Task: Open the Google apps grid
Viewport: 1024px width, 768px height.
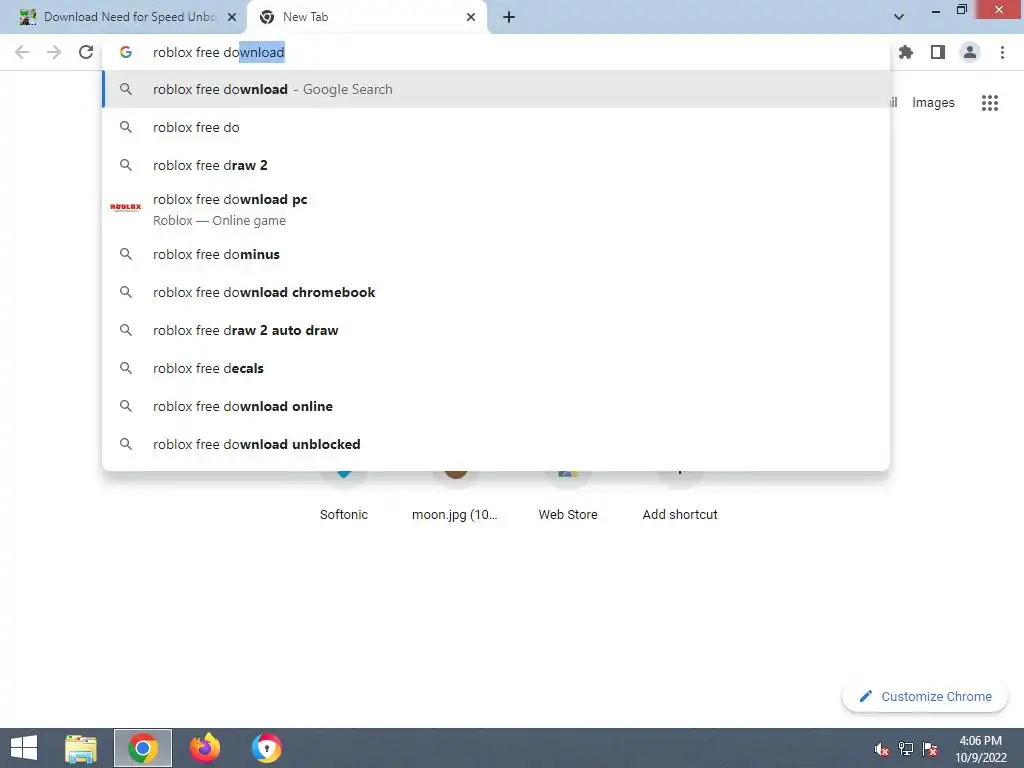Action: tap(990, 103)
